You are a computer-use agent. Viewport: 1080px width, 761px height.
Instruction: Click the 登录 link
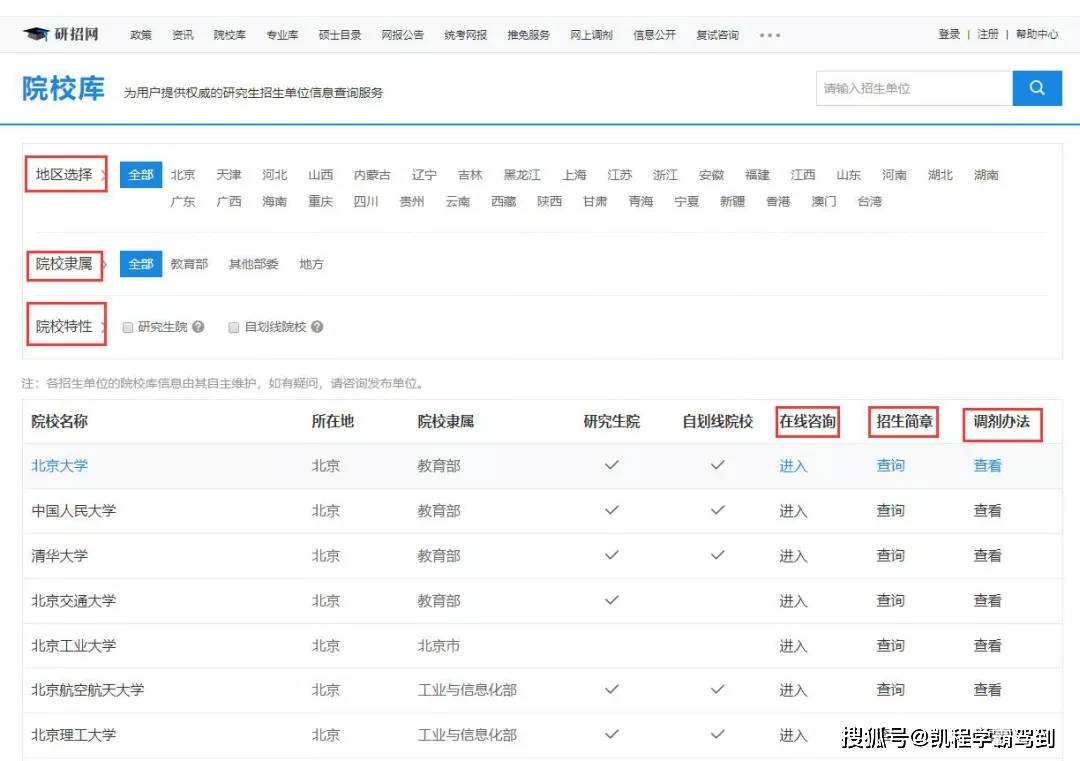click(x=949, y=34)
